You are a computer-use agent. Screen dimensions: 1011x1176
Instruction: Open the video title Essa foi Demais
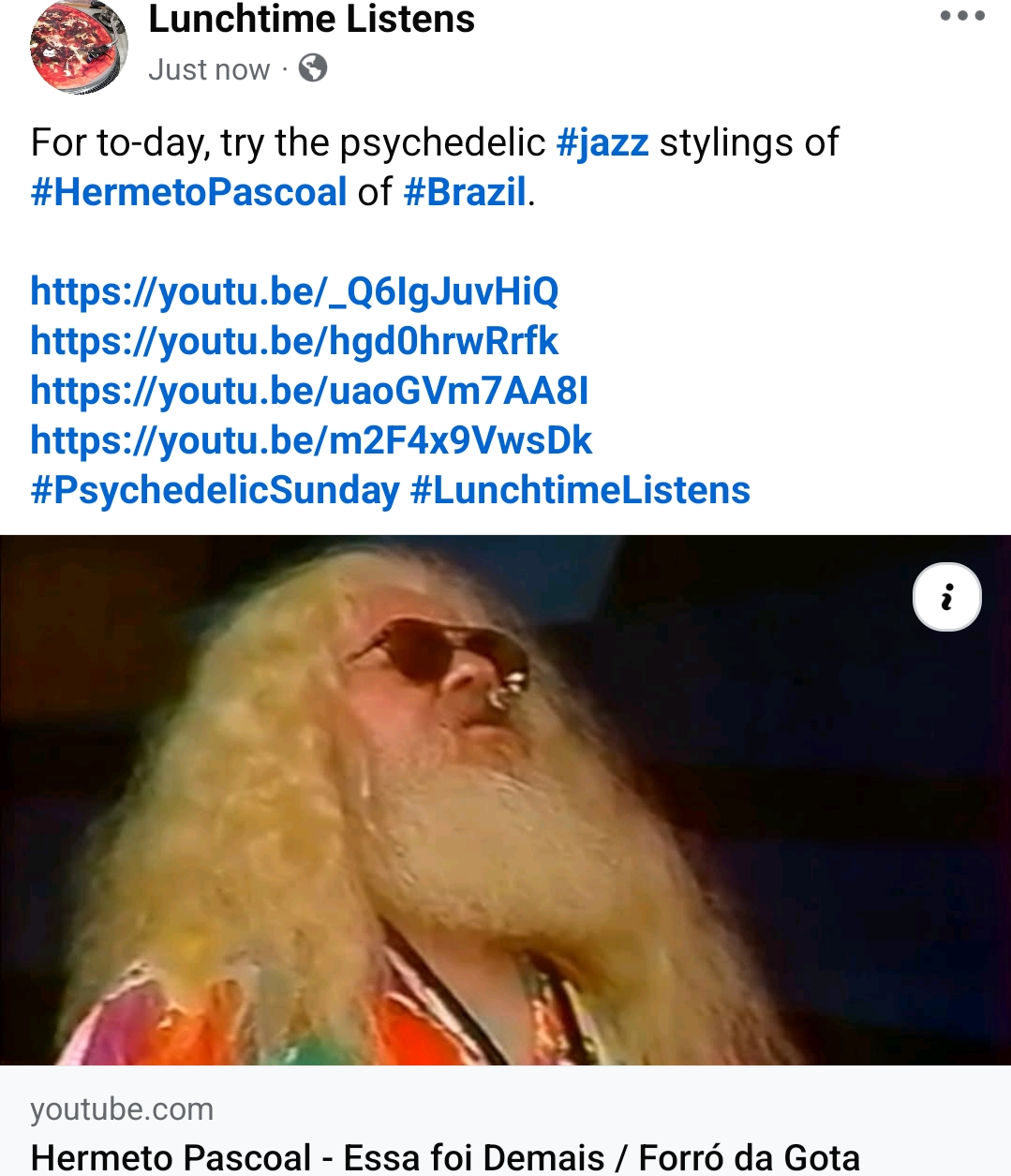(x=445, y=1157)
